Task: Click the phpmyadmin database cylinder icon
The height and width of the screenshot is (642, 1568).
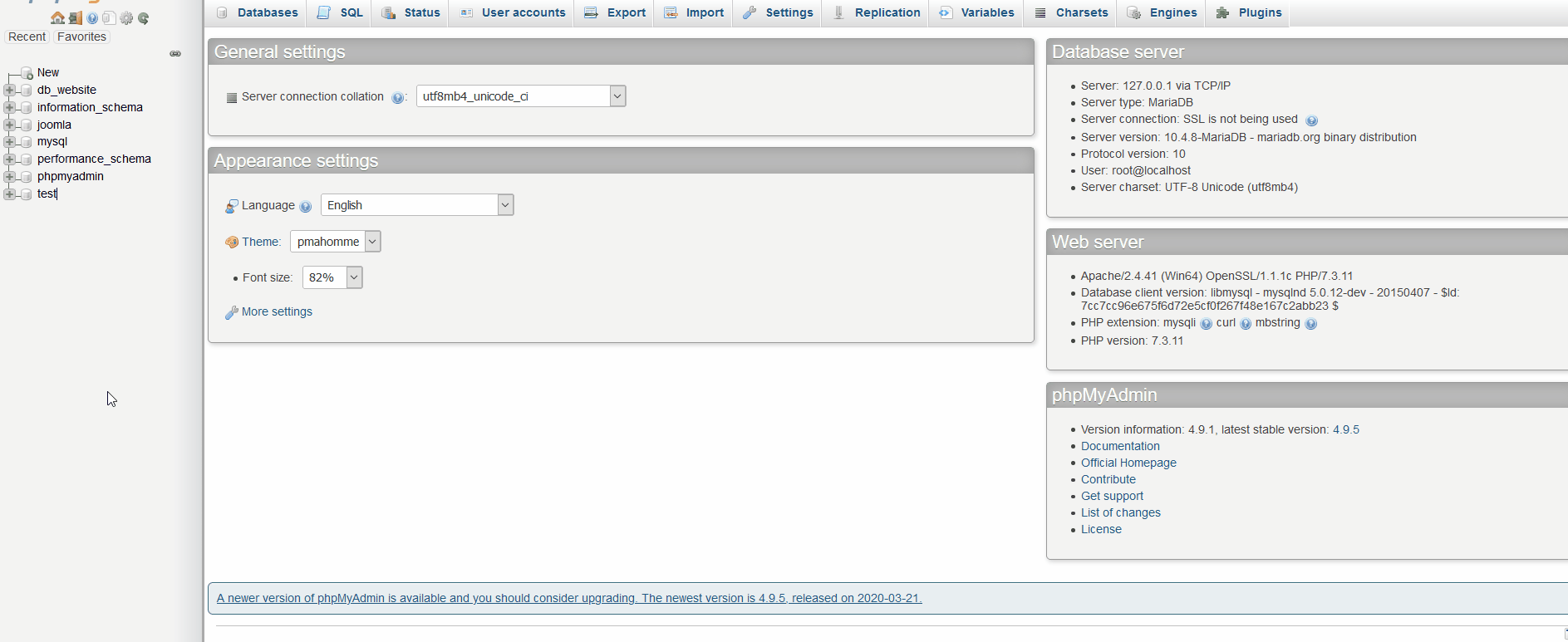Action: 27,177
